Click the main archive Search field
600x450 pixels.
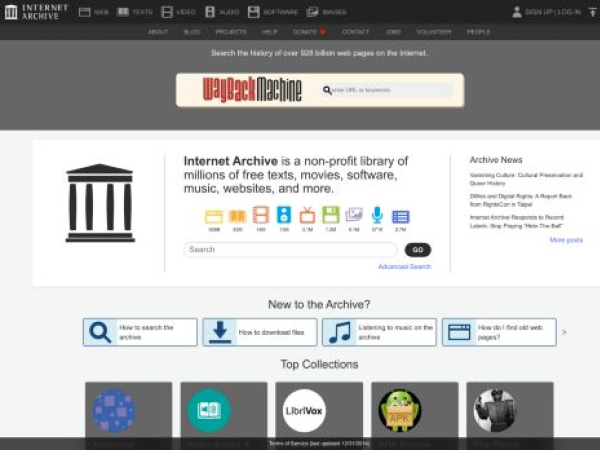[x=290, y=250]
